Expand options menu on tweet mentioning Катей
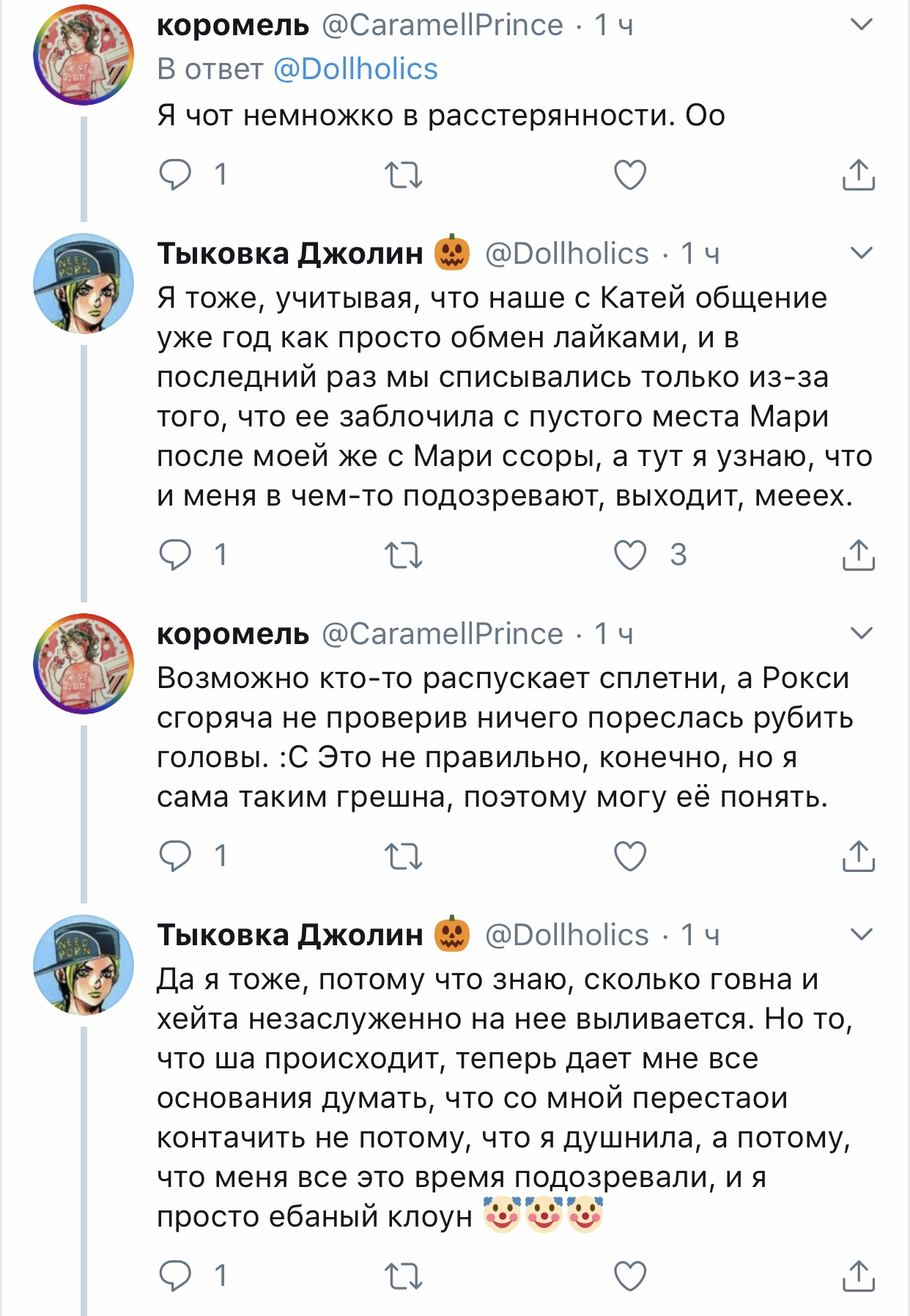Screen dimensions: 910x1316 coord(861,254)
